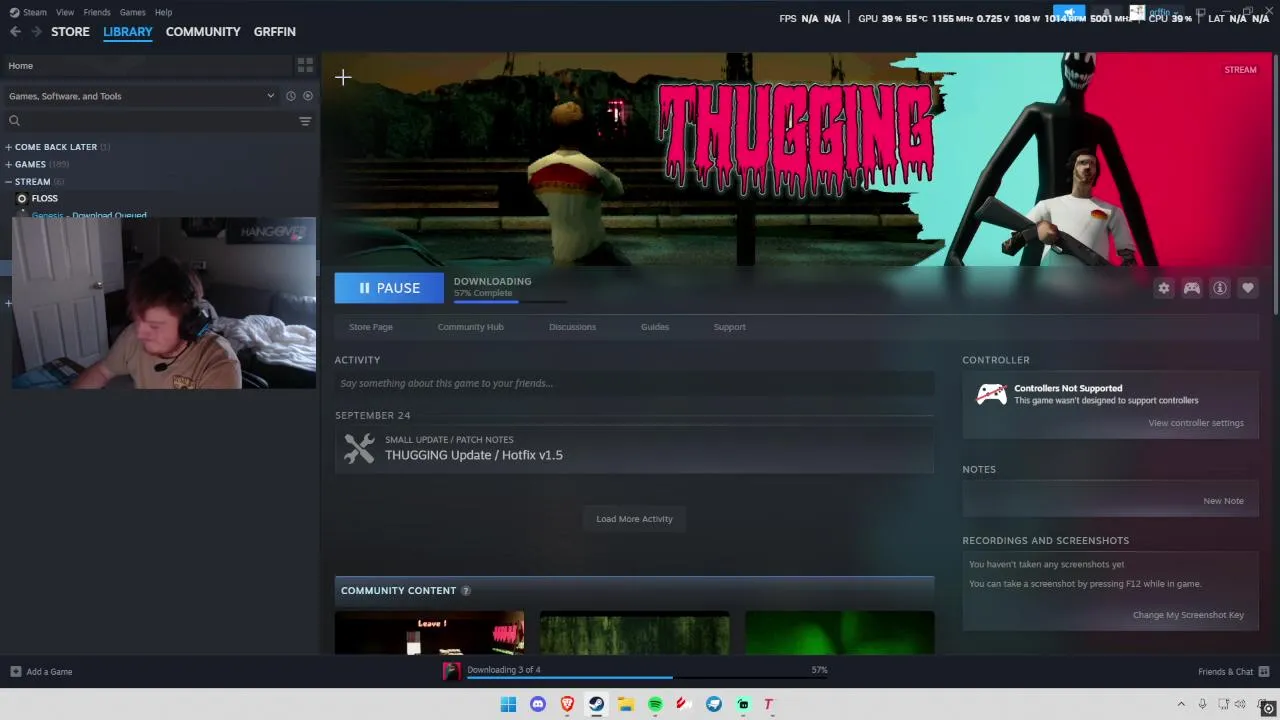This screenshot has height=720, width=1280.
Task: Click Change My Screenshot Key
Action: [1188, 615]
